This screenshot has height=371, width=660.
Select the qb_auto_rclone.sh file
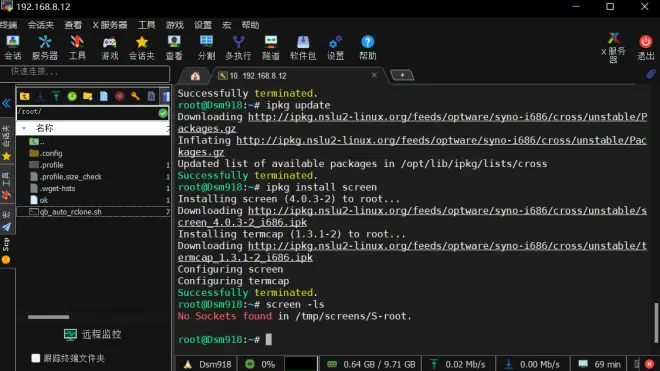(x=66, y=212)
